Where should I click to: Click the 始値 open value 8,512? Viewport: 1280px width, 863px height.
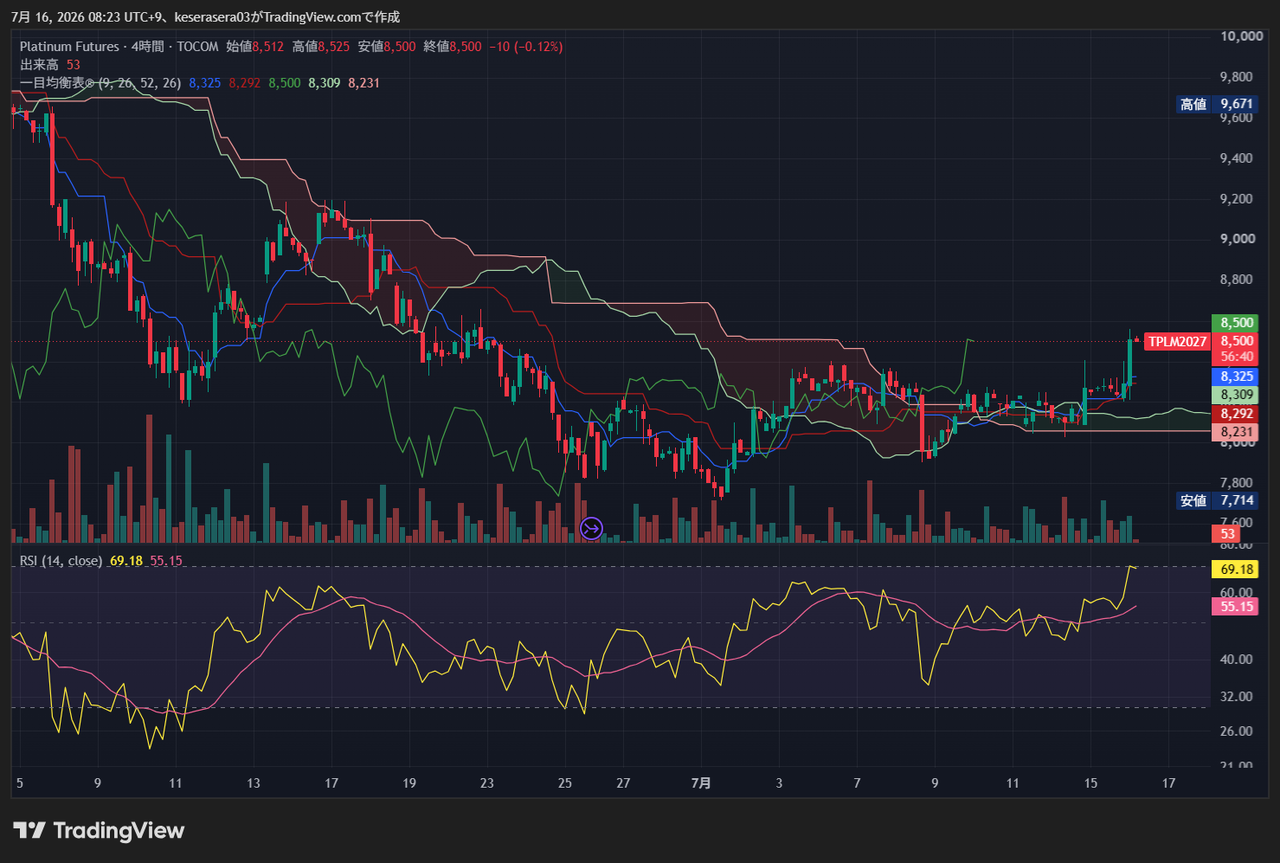point(268,47)
